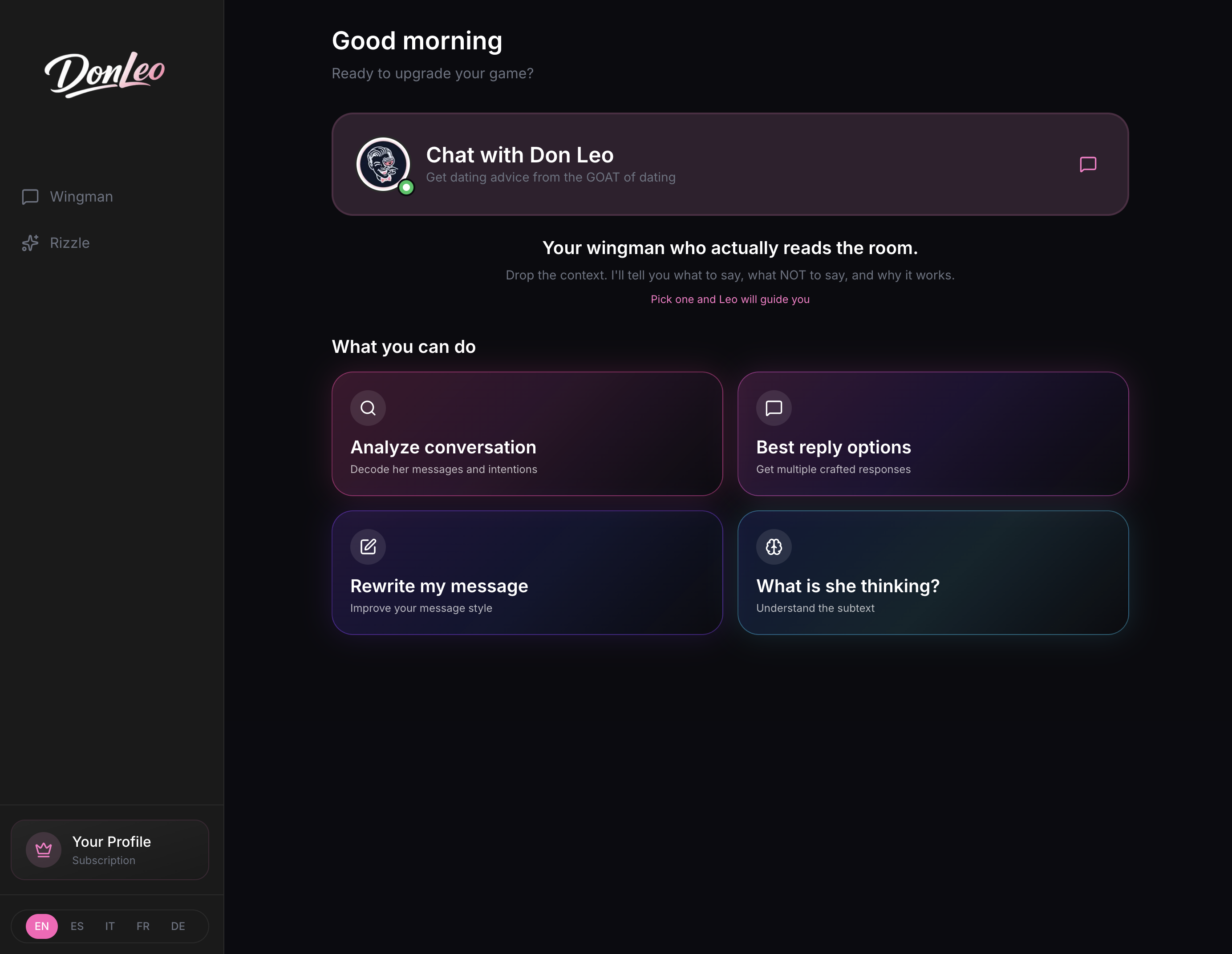Viewport: 1232px width, 954px height.
Task: Select the Wingman speech bubble icon
Action: click(30, 197)
